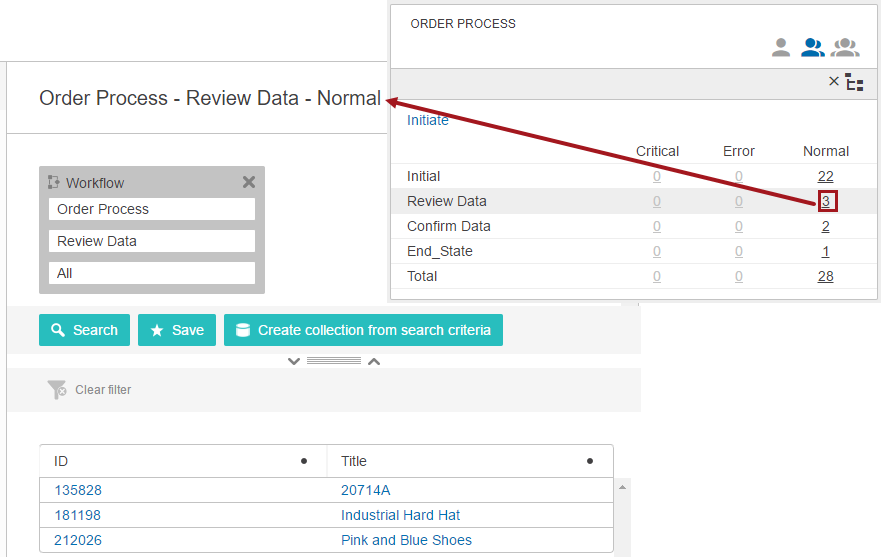The width and height of the screenshot is (881, 557).
Task: Click the Clear filter text
Action: 103,390
